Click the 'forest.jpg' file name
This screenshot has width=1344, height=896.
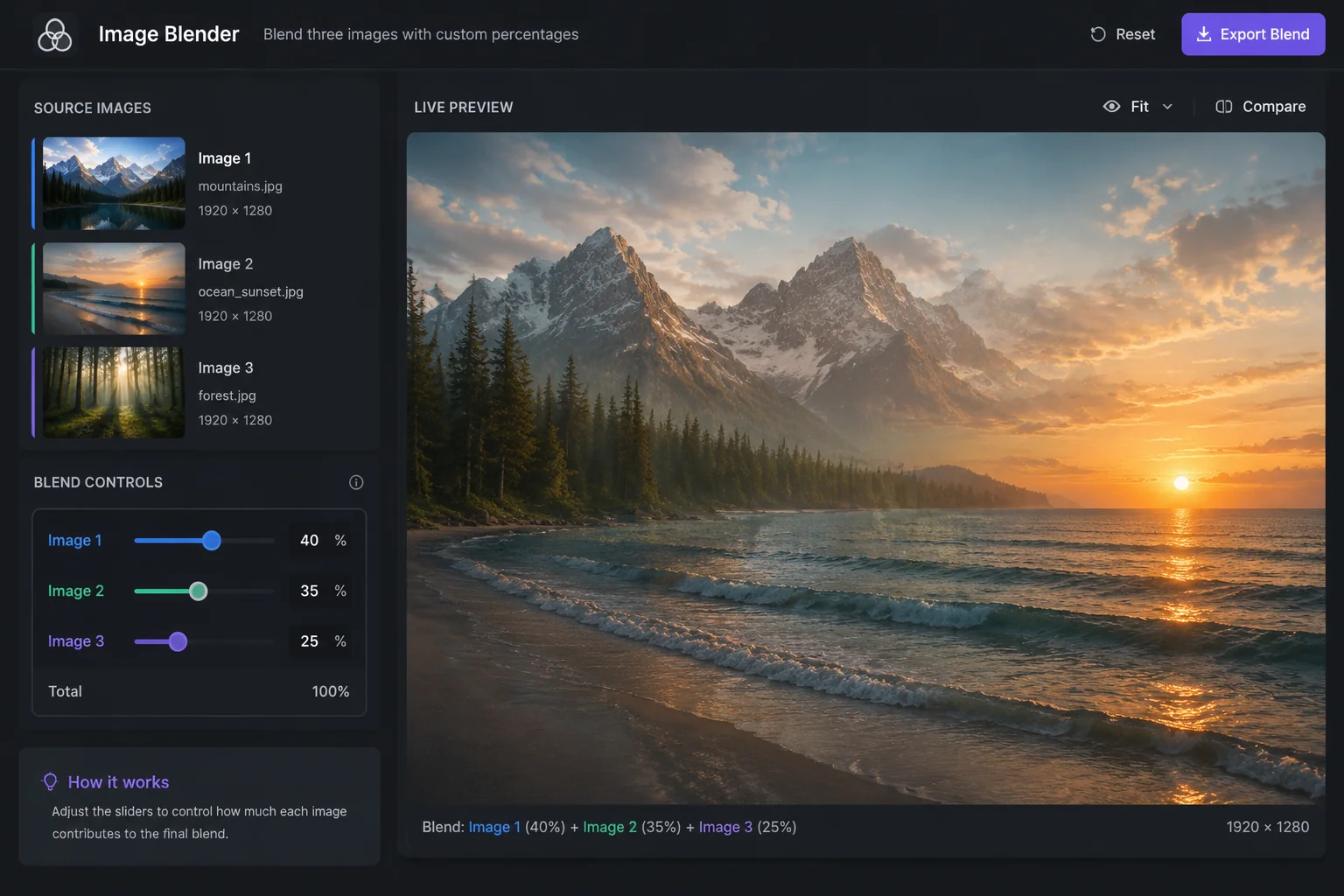tap(227, 396)
